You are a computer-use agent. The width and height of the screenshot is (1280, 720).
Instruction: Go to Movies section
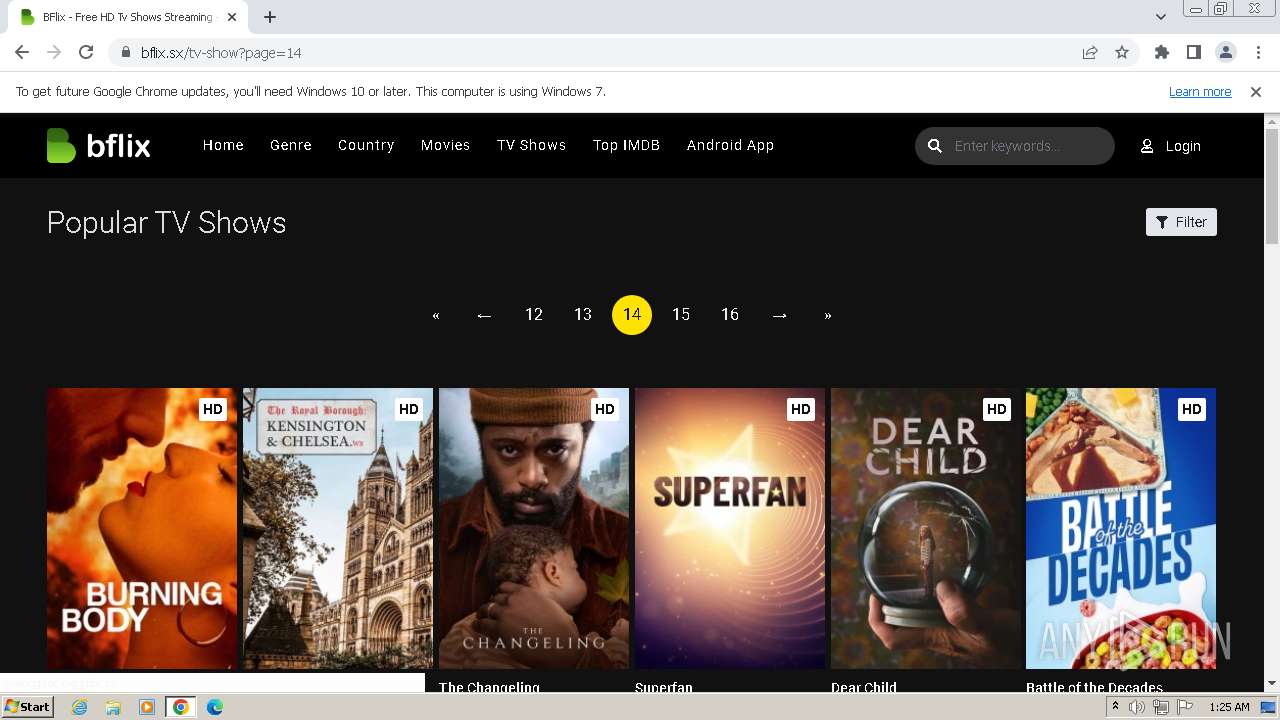445,145
